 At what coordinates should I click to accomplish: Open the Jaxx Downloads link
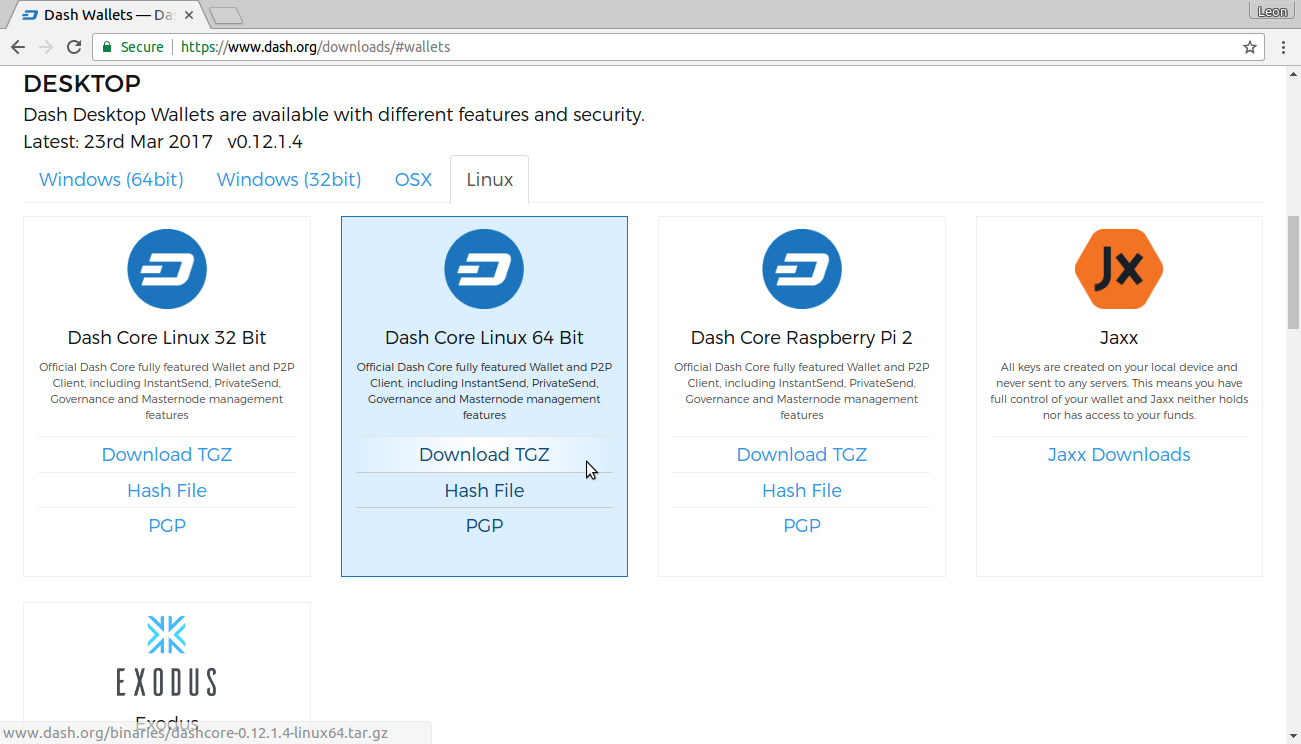(x=1119, y=455)
